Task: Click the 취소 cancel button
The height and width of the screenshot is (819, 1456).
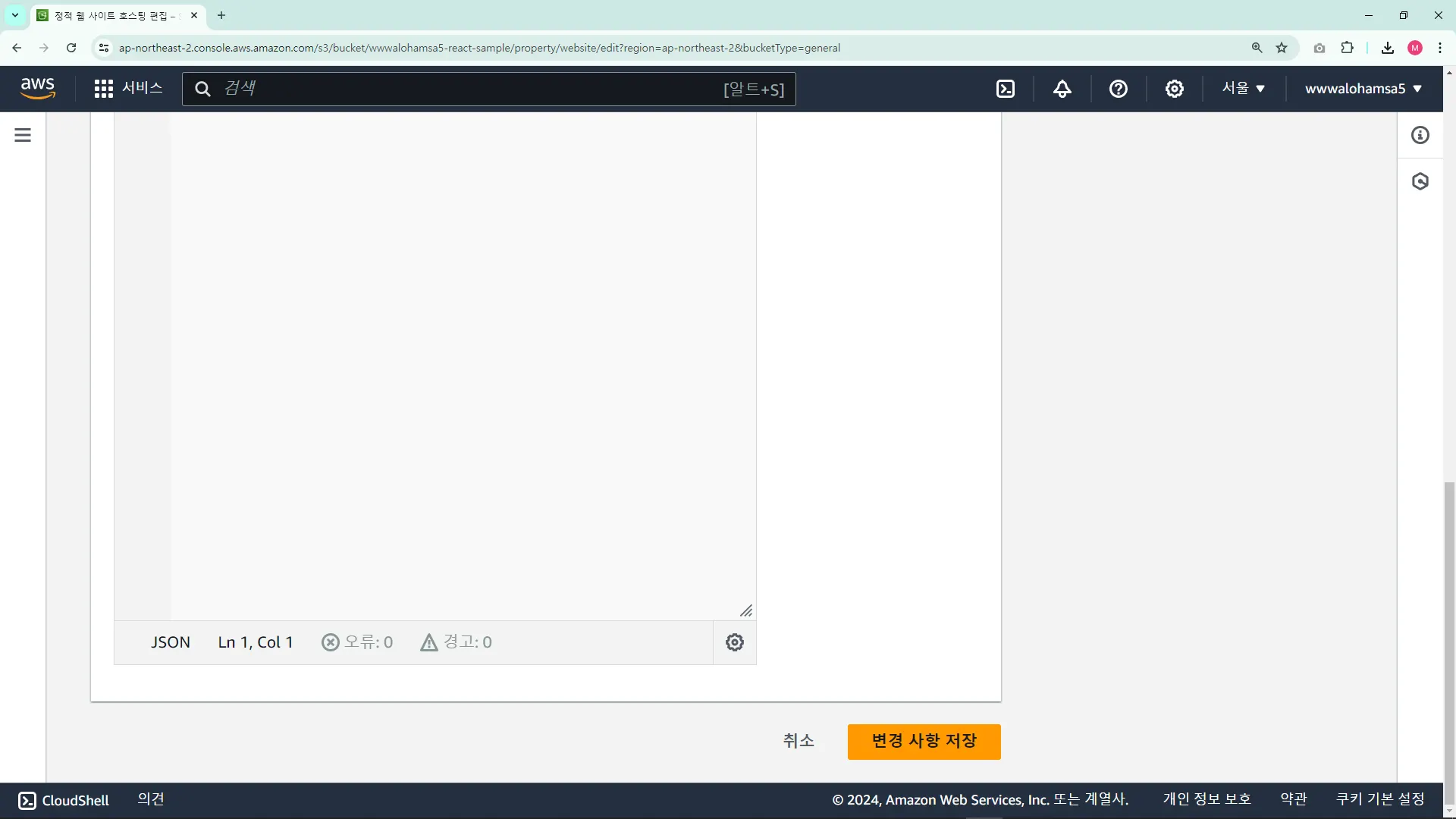Action: 799,741
